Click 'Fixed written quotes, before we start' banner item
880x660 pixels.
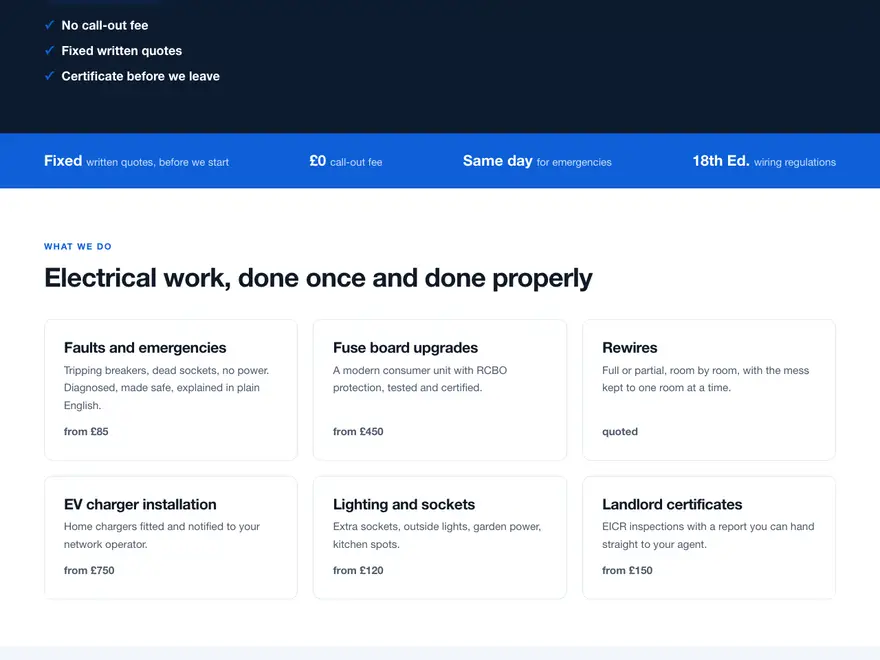click(x=136, y=161)
